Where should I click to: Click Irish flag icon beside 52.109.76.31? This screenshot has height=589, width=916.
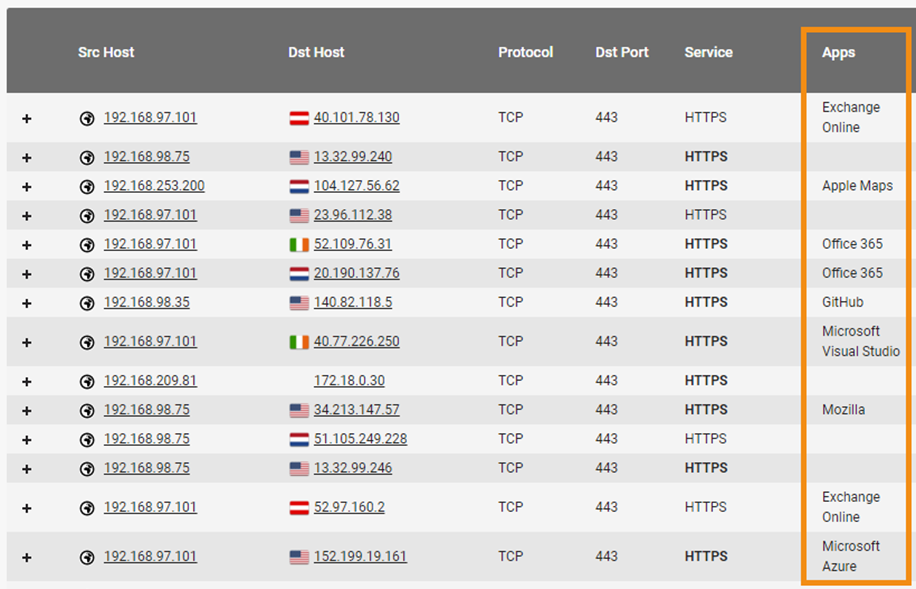(299, 245)
